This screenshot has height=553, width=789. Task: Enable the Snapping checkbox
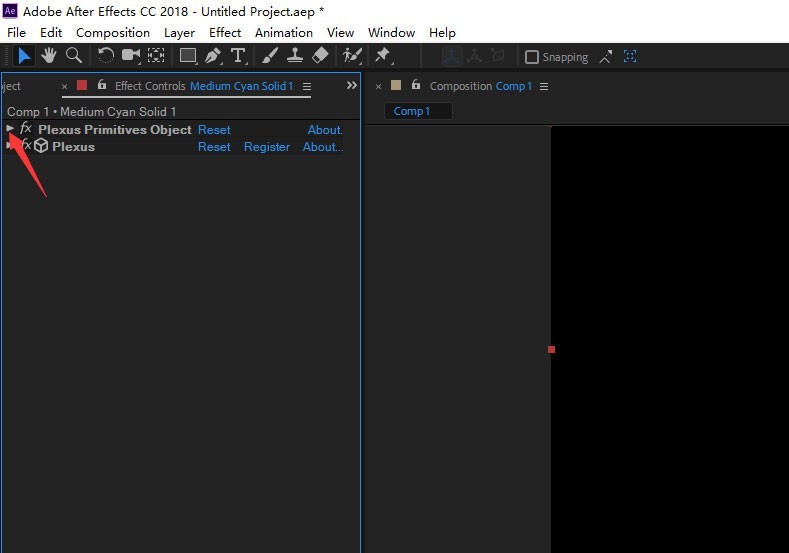tap(532, 57)
